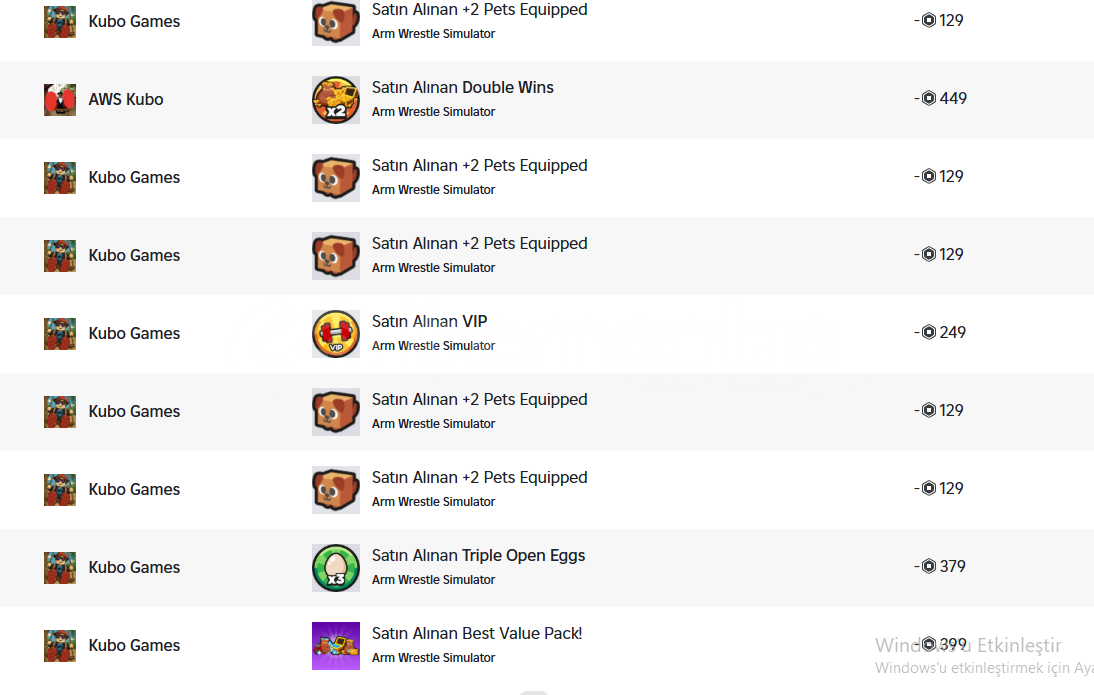Image resolution: width=1094 pixels, height=695 pixels.
Task: Click Kubo Games name in the VIP row
Action: [134, 333]
